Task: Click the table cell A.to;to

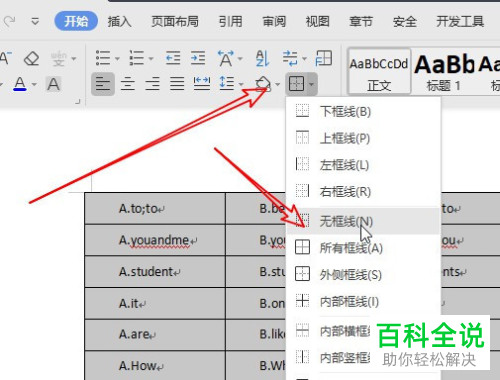Action: [x=155, y=209]
